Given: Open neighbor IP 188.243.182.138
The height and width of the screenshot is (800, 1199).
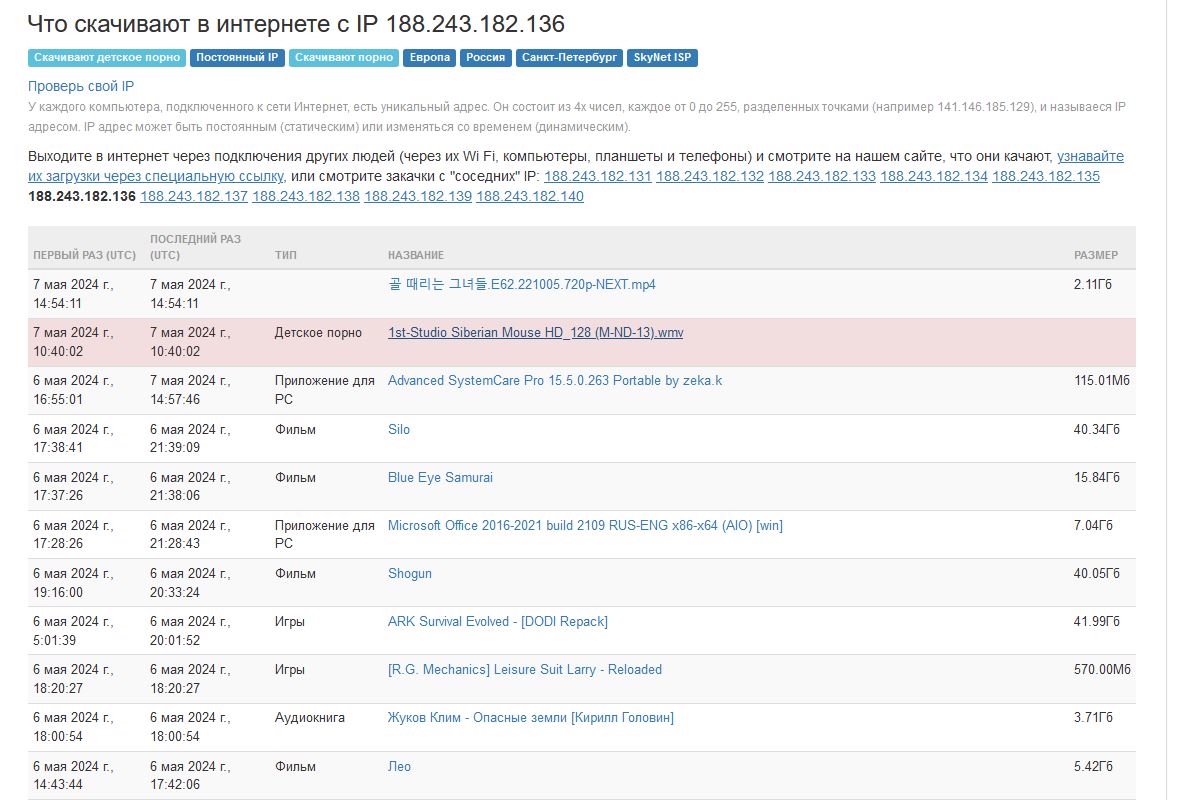Looking at the screenshot, I should [x=306, y=196].
